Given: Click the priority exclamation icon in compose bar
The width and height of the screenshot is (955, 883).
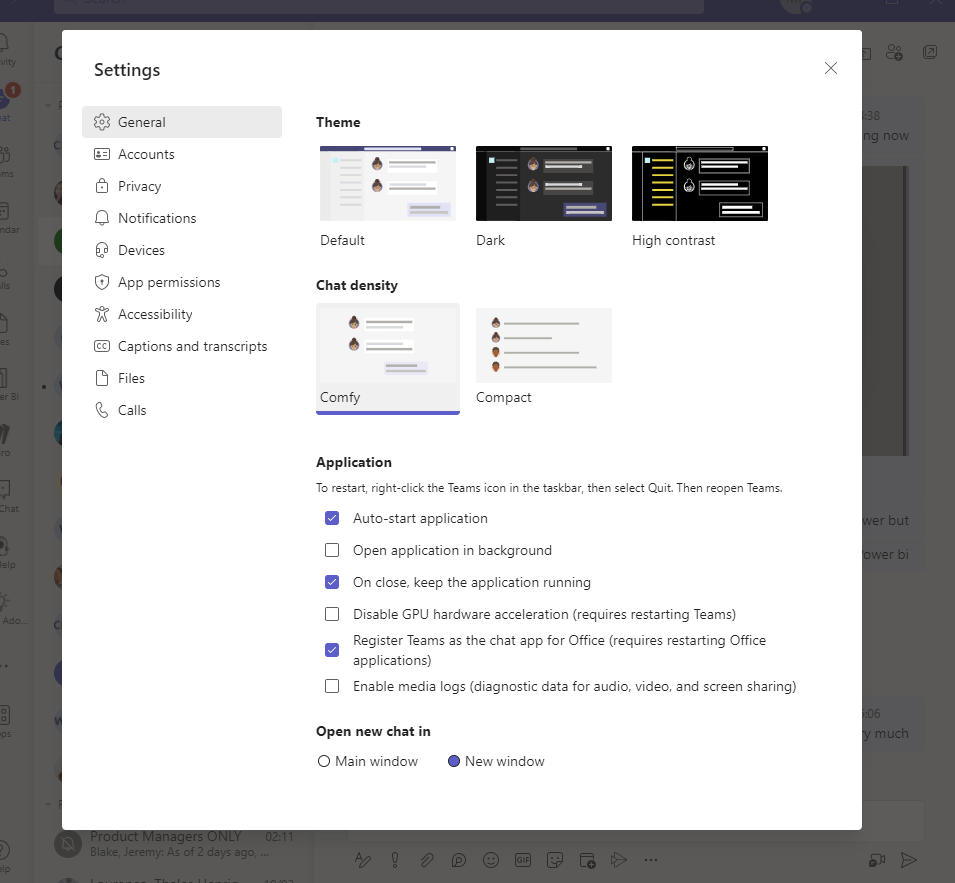Looking at the screenshot, I should tap(395, 860).
